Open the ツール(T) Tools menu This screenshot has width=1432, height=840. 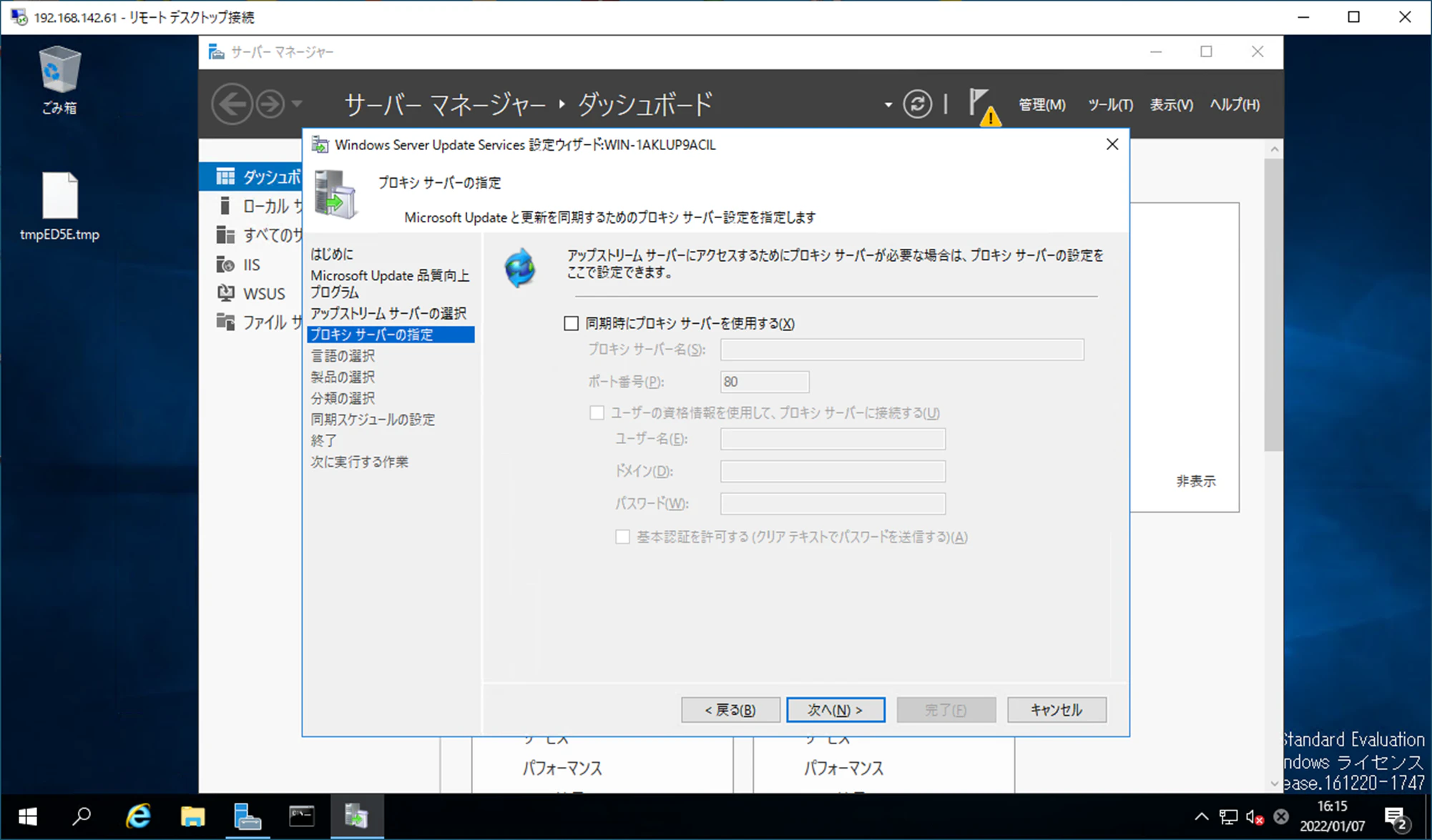[x=1110, y=105]
